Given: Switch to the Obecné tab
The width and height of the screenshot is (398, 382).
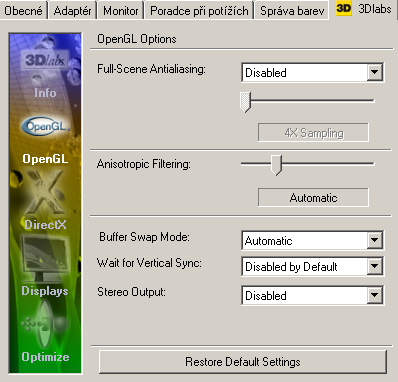Looking at the screenshot, I should pyautogui.click(x=23, y=11).
